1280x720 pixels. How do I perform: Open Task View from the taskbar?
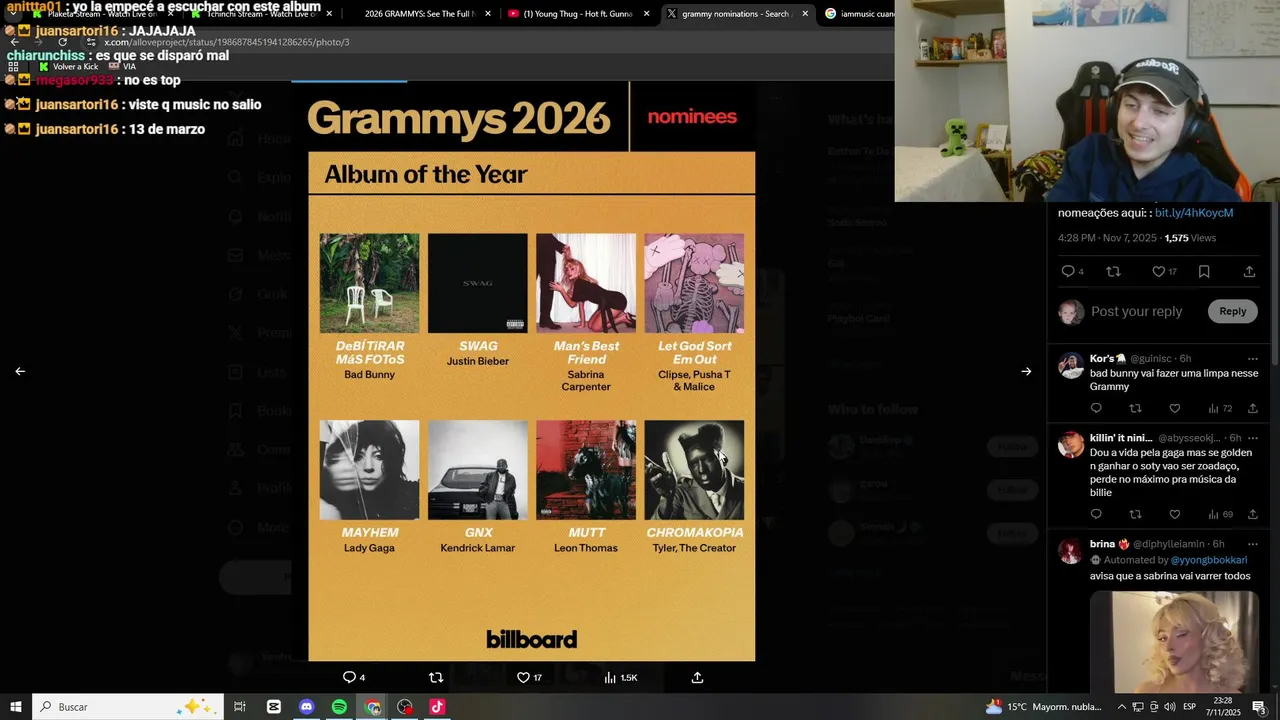coord(240,707)
